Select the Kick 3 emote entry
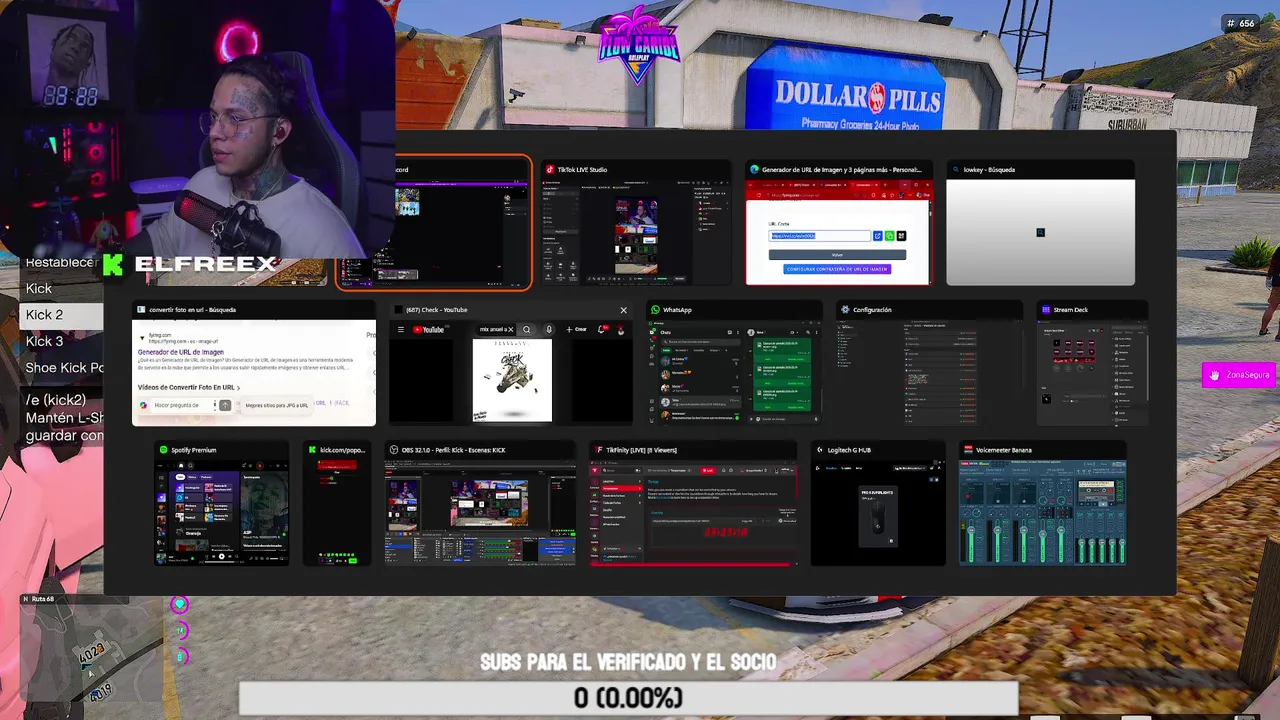Image resolution: width=1280 pixels, height=720 pixels. point(62,341)
